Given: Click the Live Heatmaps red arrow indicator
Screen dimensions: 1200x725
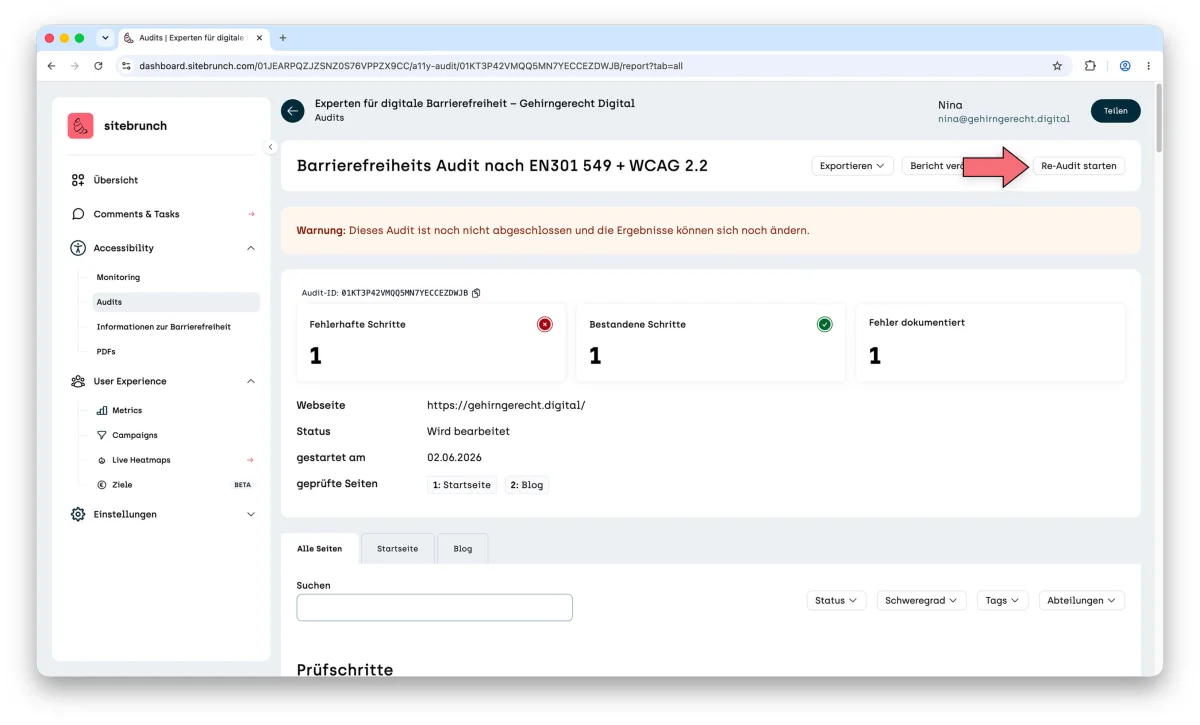Looking at the screenshot, I should click(251, 460).
